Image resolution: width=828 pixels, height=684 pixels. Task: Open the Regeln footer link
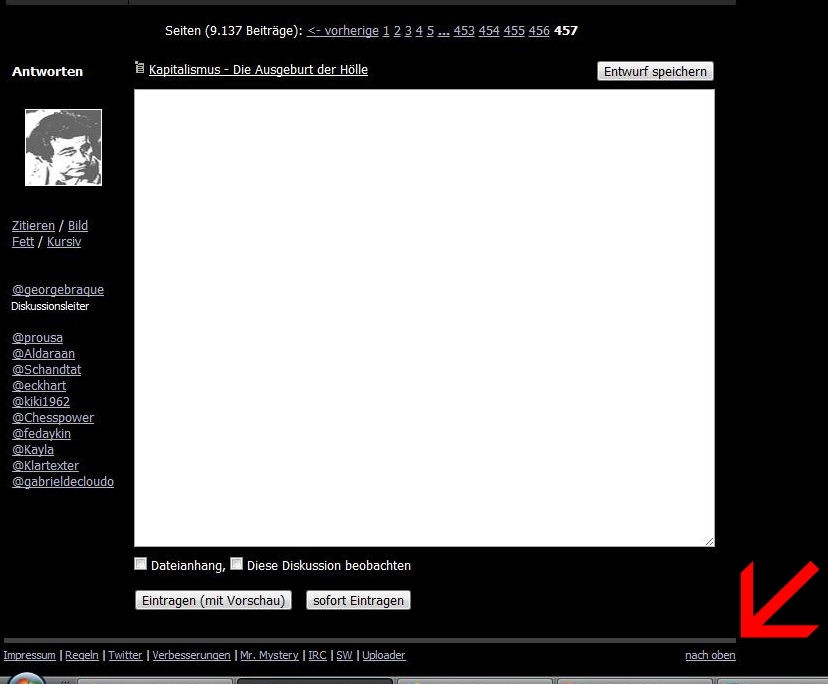(x=82, y=655)
